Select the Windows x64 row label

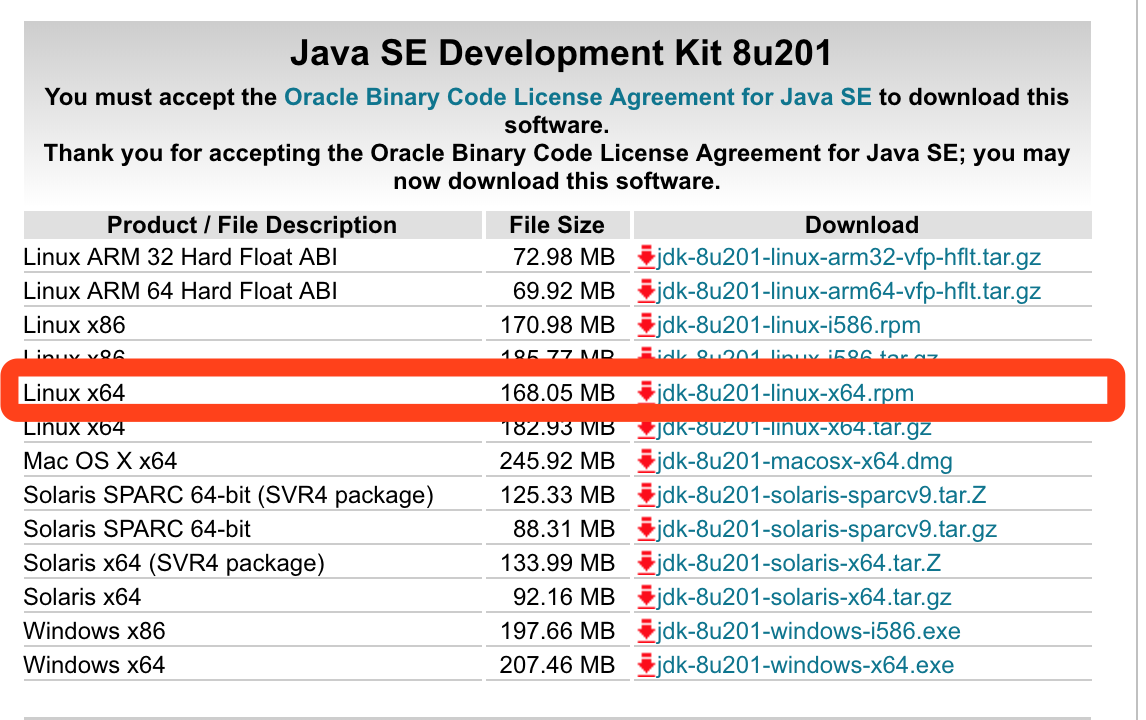(94, 665)
